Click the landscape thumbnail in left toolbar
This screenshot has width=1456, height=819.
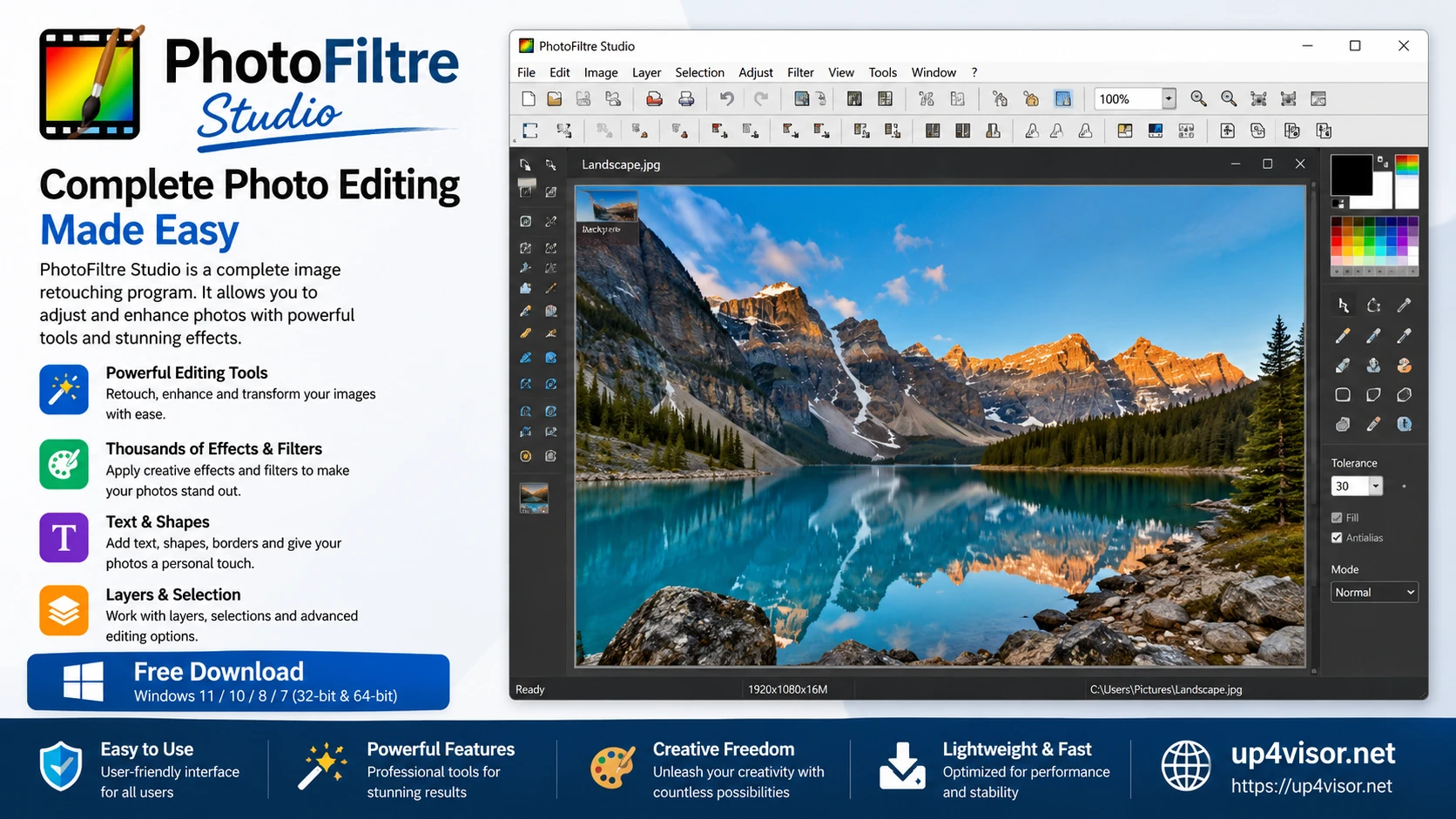[x=534, y=499]
